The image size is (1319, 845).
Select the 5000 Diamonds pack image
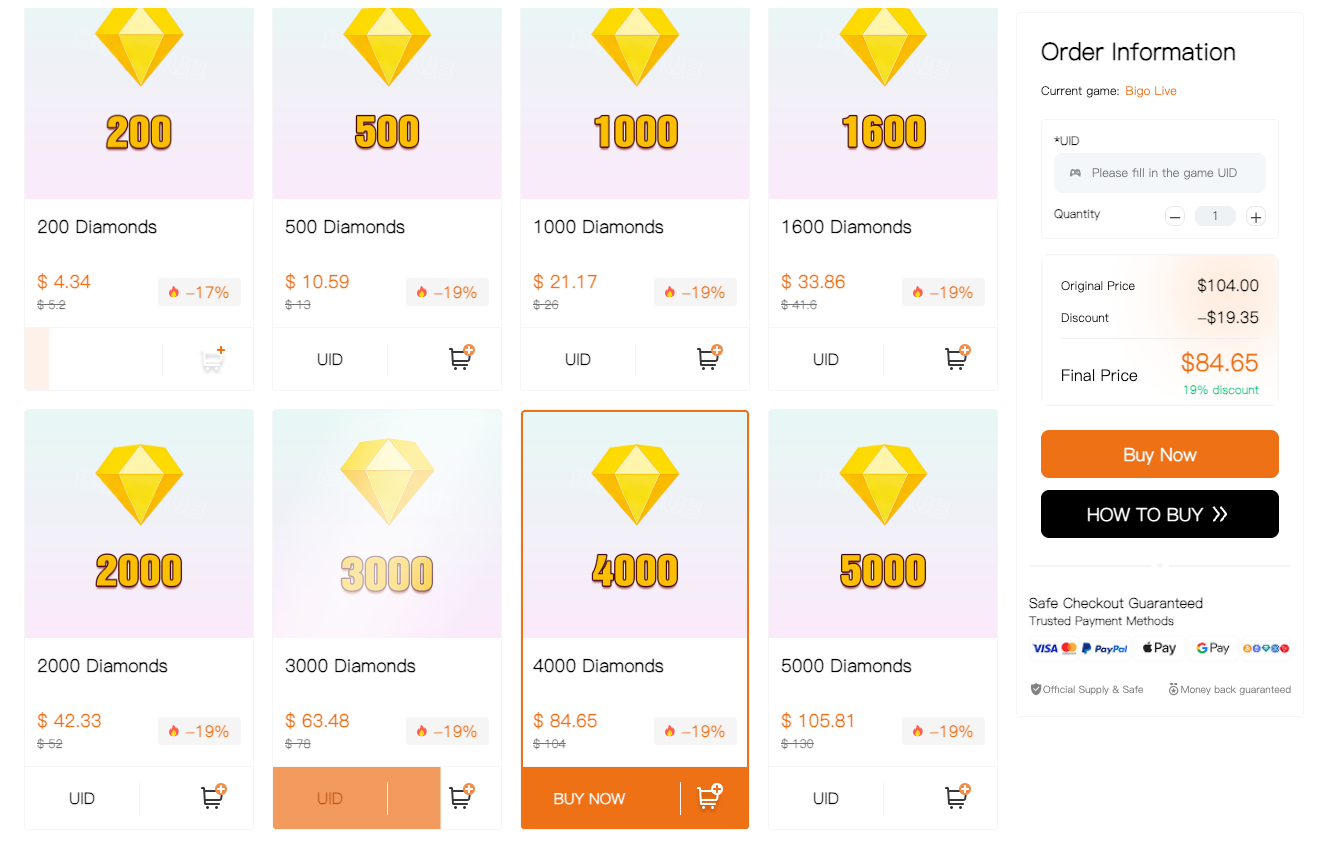[x=883, y=523]
